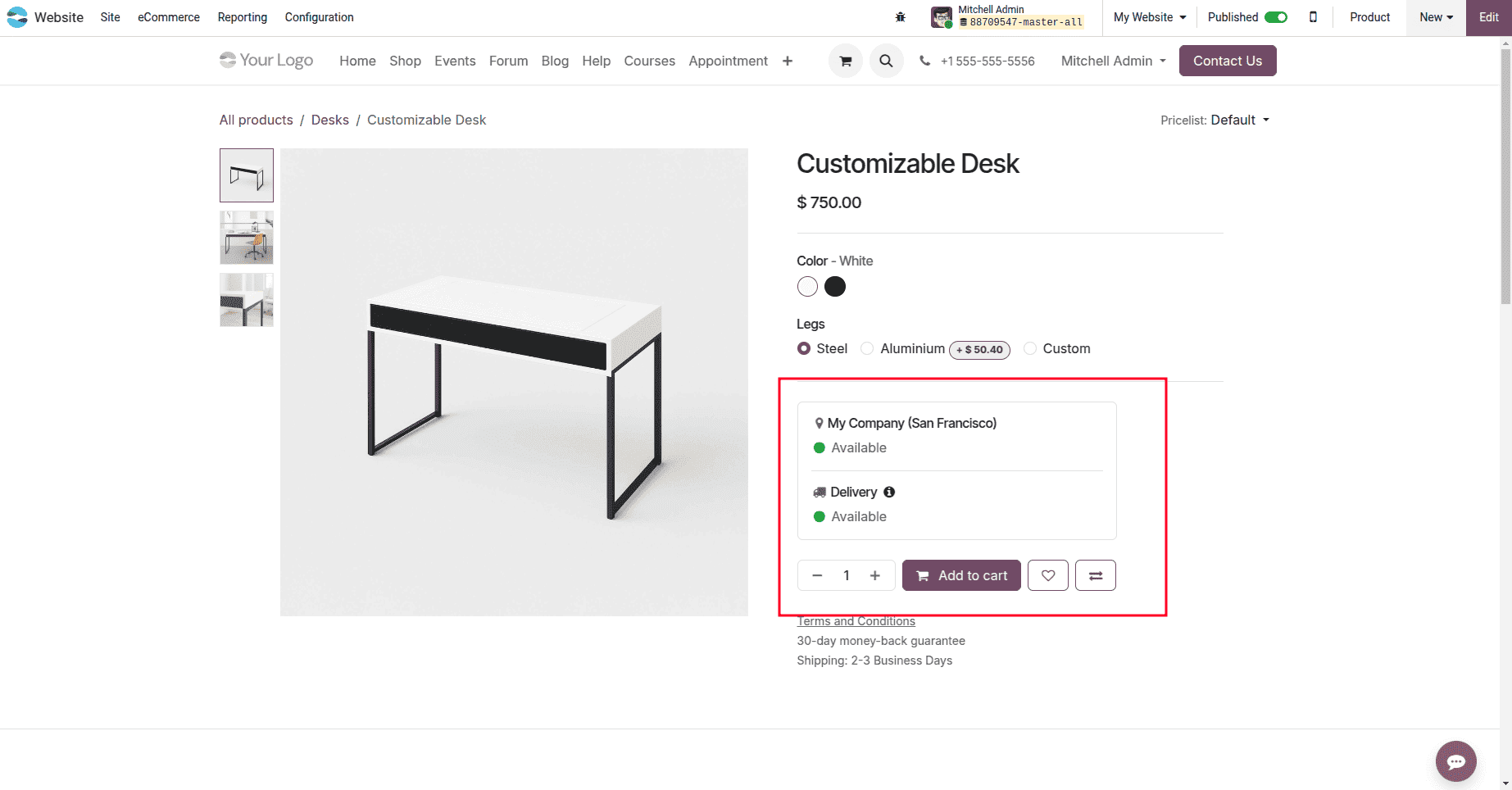
Task: Click the plus icon to add a menu item
Action: click(x=787, y=60)
